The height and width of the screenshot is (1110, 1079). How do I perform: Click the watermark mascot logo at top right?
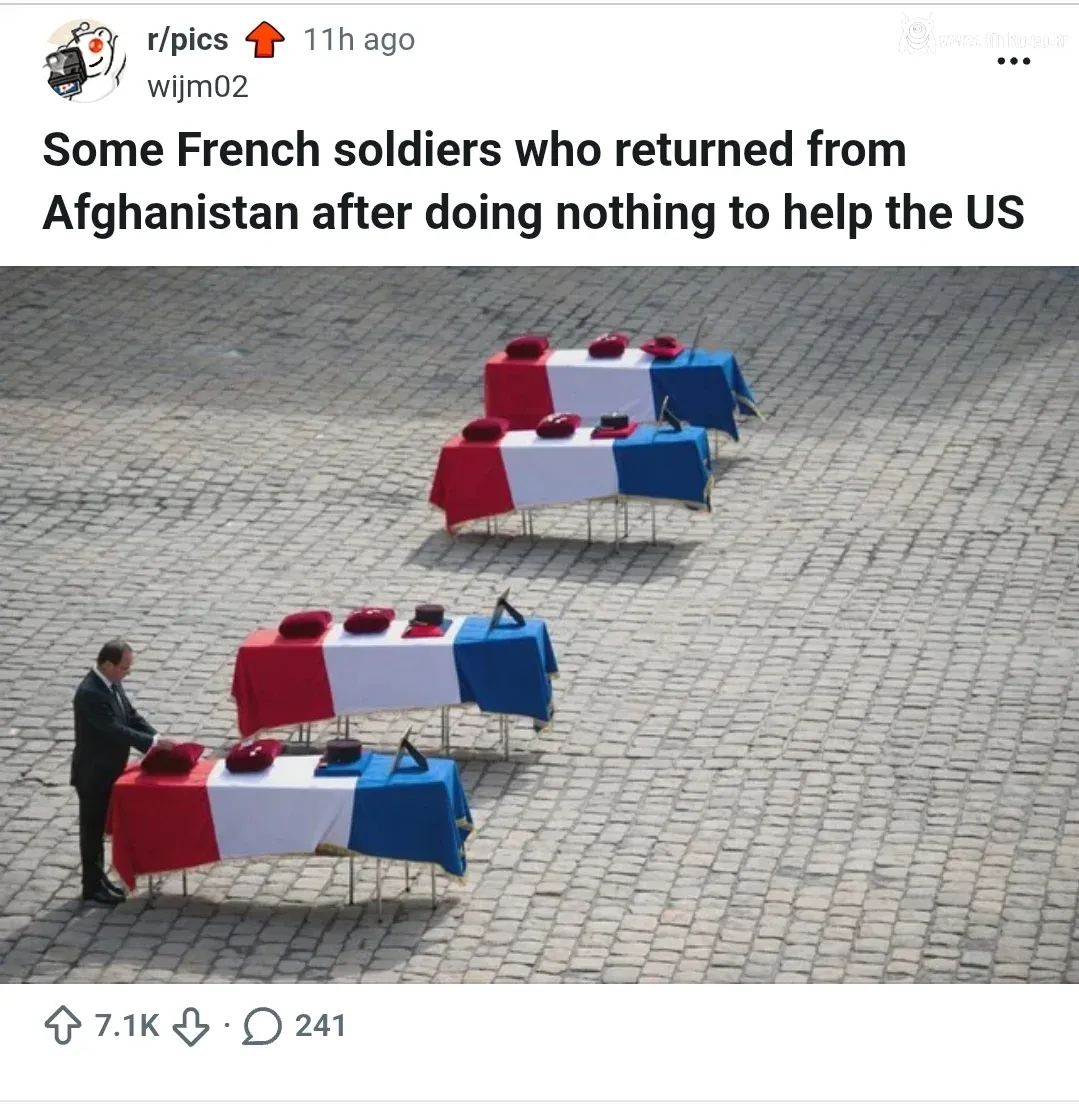pyautogui.click(x=917, y=34)
